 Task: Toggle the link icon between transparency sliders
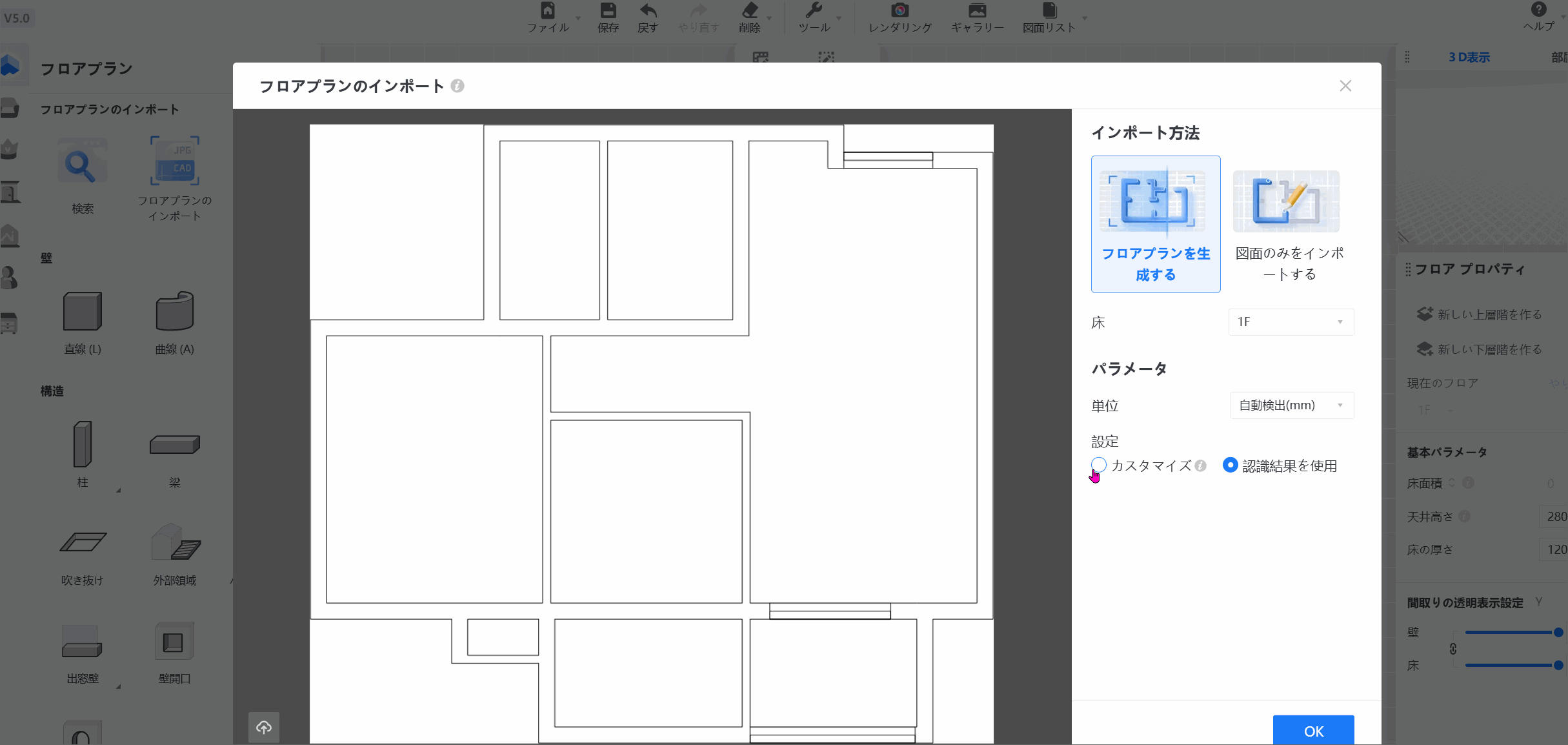1453,649
